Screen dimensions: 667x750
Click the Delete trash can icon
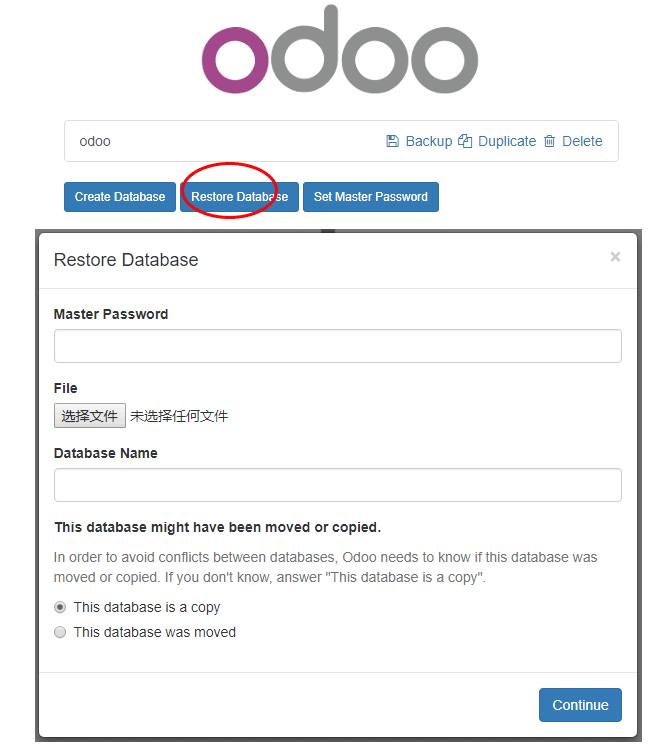549,141
